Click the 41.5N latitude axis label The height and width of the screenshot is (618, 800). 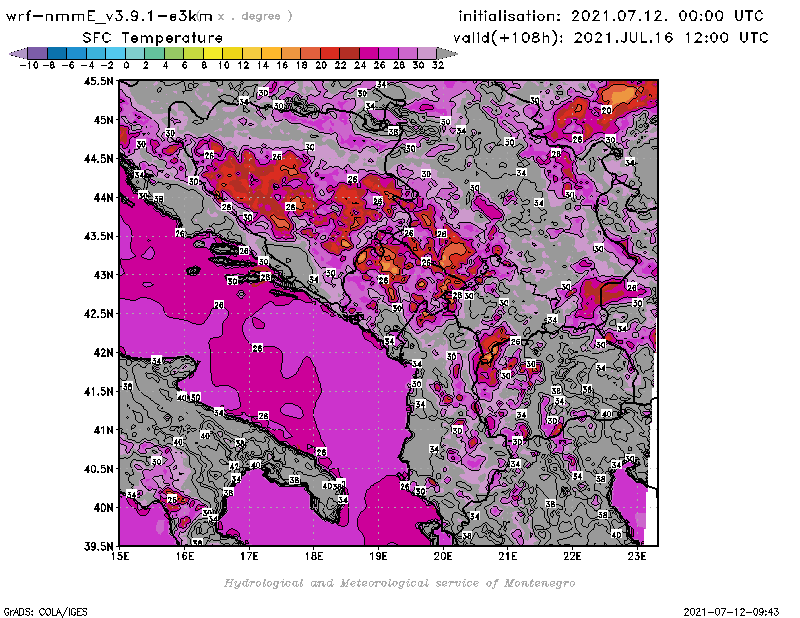click(98, 391)
